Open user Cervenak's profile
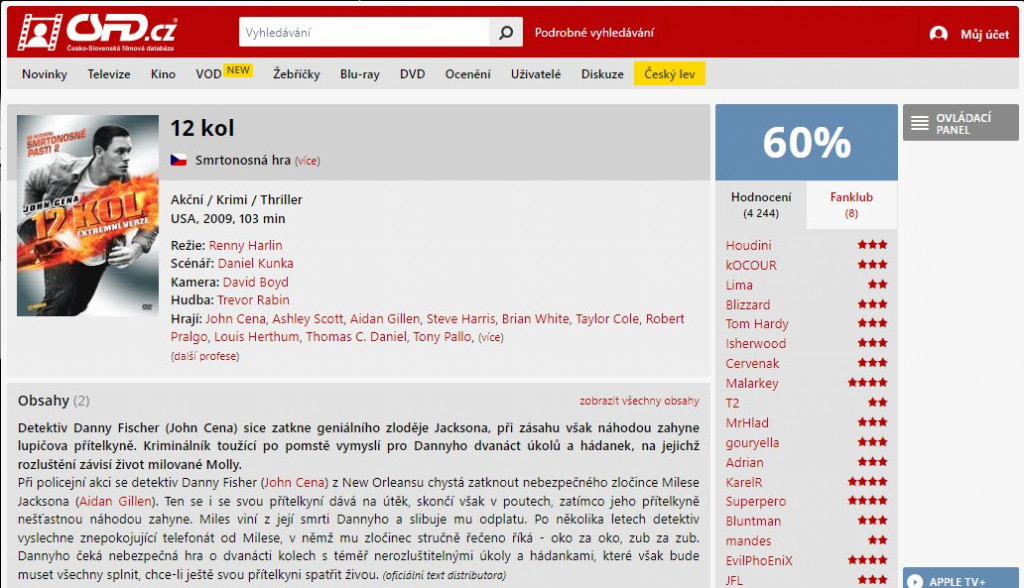This screenshot has height=588, width=1024. [x=752, y=363]
